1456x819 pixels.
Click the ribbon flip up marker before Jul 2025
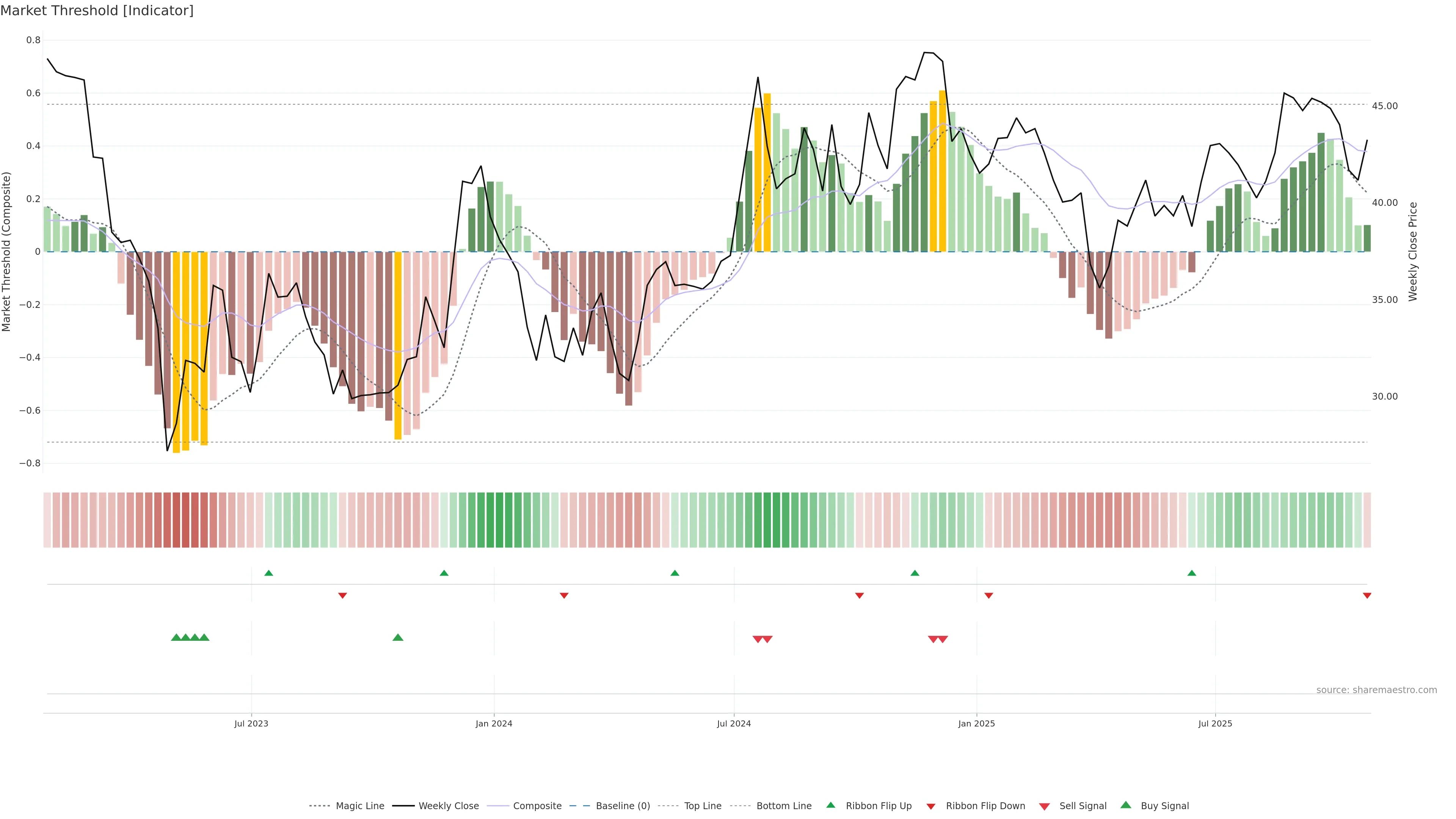pyautogui.click(x=1191, y=573)
